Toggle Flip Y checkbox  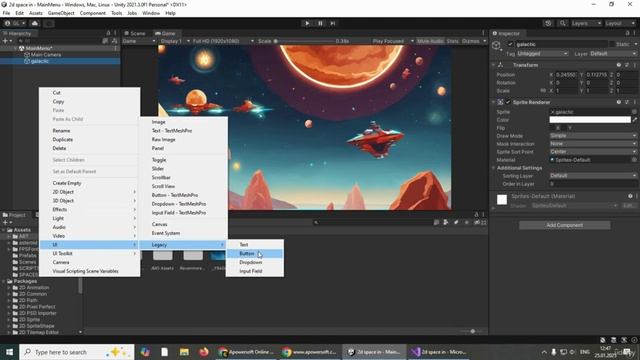tap(565, 128)
